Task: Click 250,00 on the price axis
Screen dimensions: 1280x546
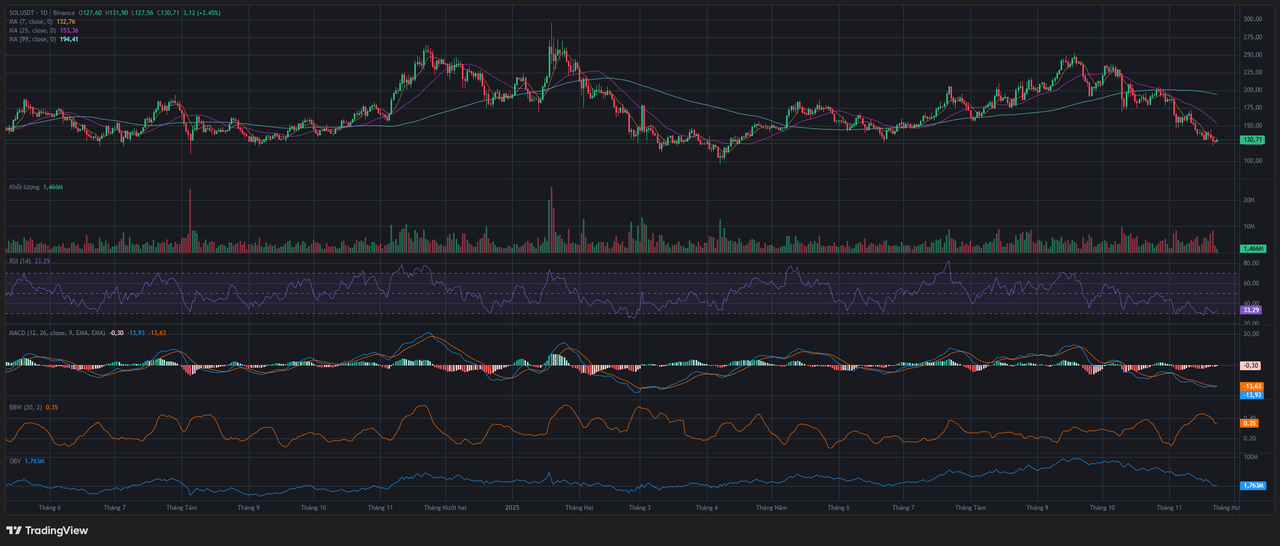Action: pos(1253,54)
